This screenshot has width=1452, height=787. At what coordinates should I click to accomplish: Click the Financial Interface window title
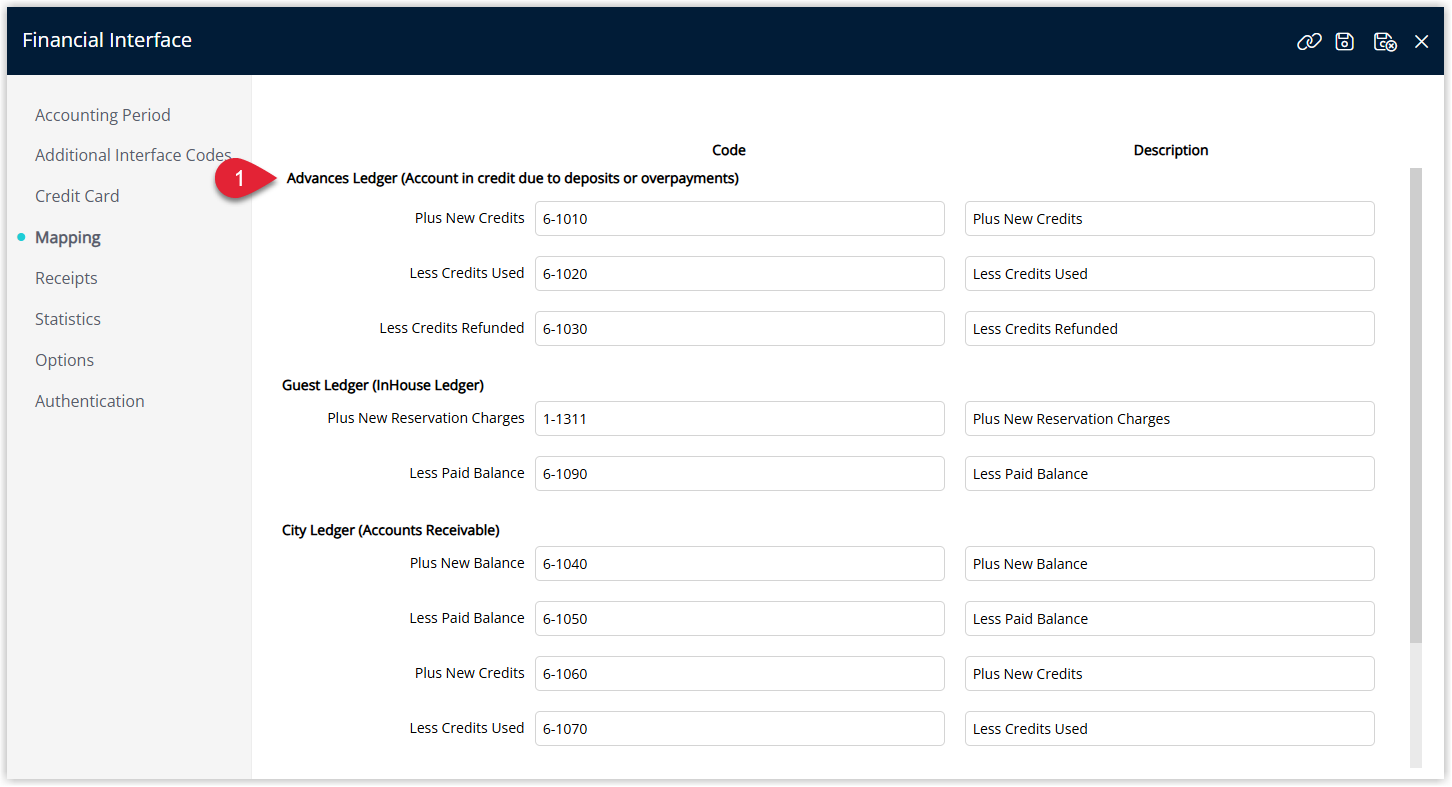[x=107, y=40]
